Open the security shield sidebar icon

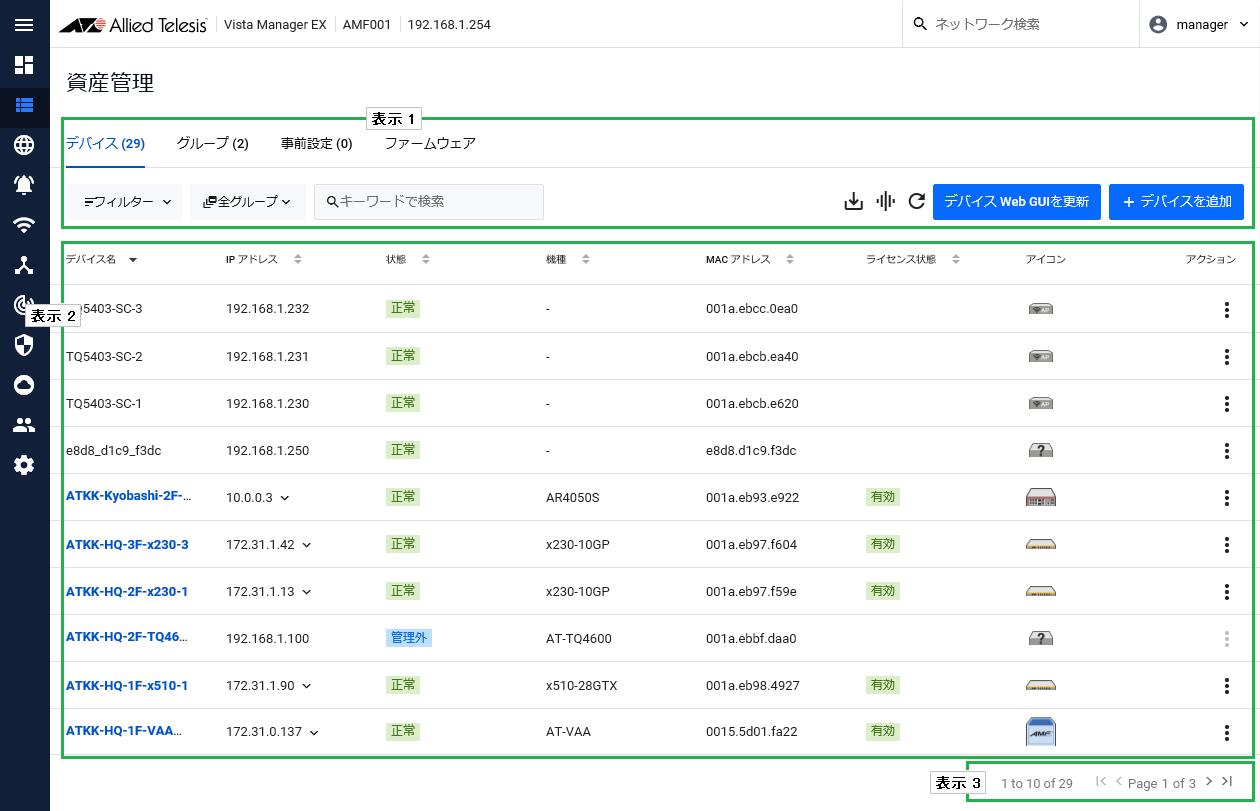coord(24,345)
